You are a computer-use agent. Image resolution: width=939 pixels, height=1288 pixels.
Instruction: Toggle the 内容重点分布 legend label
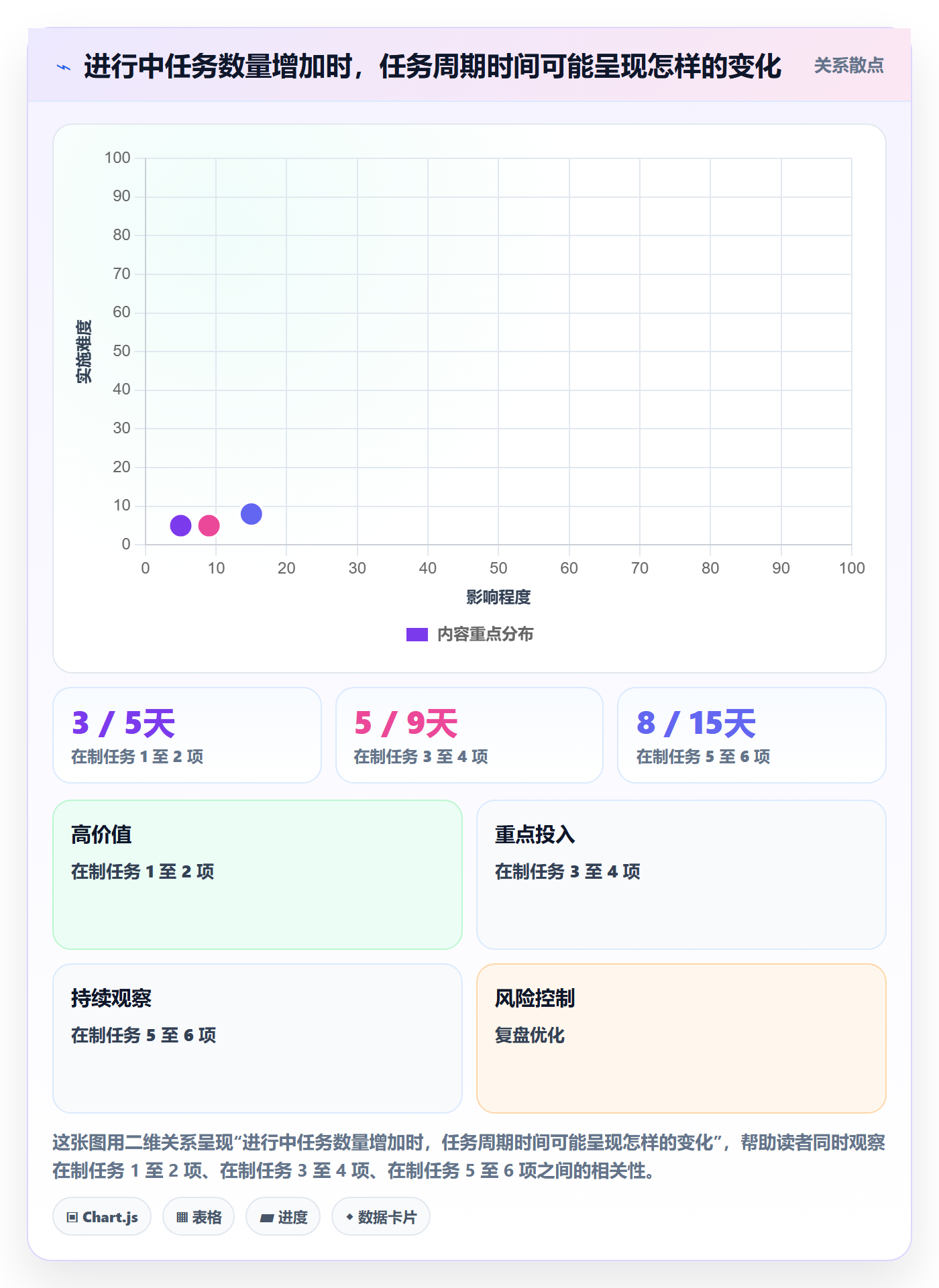pyautogui.click(x=486, y=635)
